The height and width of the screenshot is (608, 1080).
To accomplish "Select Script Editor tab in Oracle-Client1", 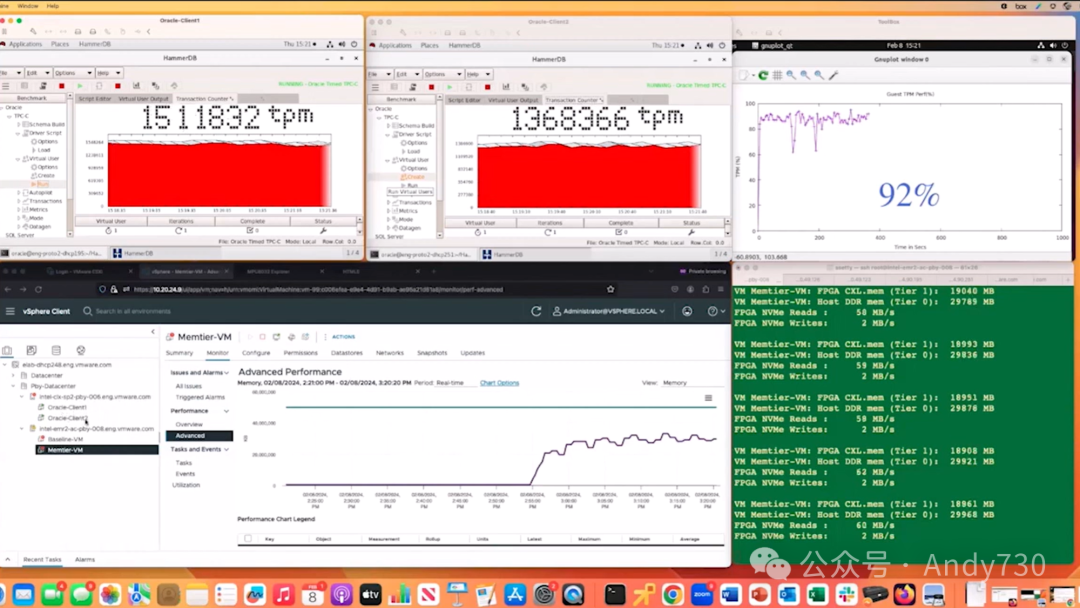I will [x=95, y=98].
